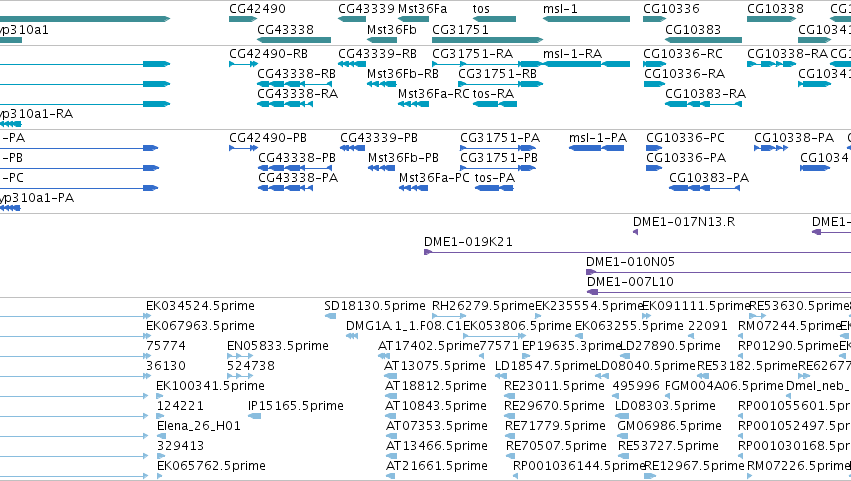Click the EK063255.5prime EST label
This screenshot has height=481, width=851.
(x=629, y=326)
